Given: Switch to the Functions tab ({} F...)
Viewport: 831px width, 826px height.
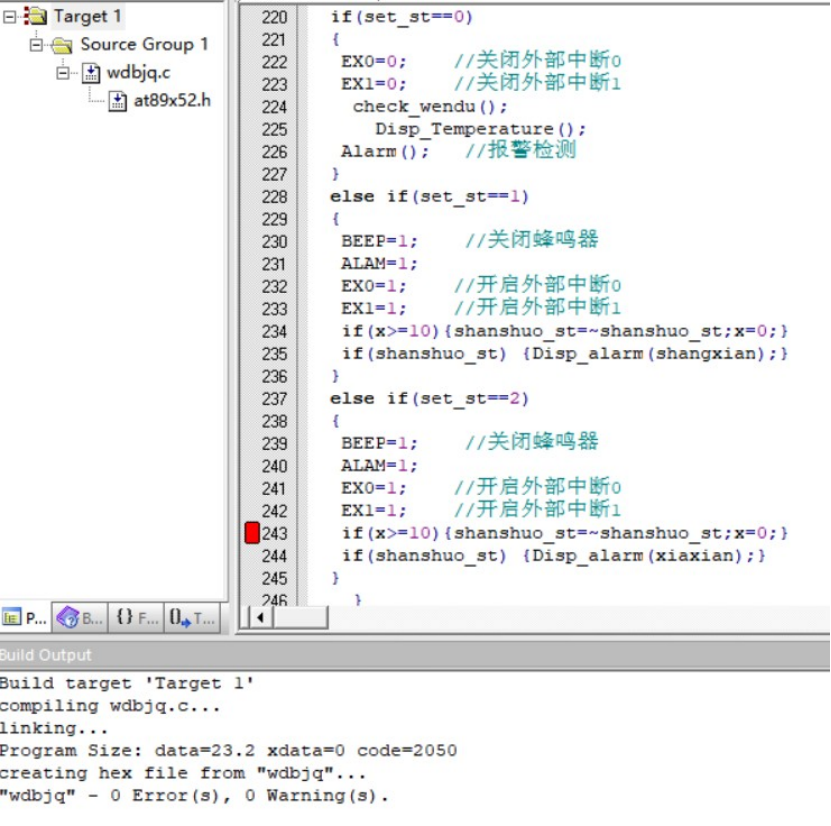Looking at the screenshot, I should 137,618.
